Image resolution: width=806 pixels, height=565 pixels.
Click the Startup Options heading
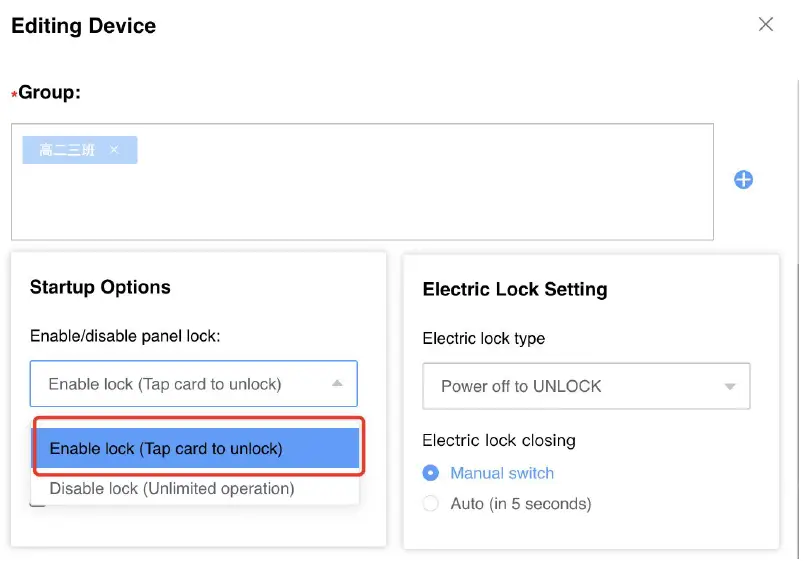(x=100, y=287)
